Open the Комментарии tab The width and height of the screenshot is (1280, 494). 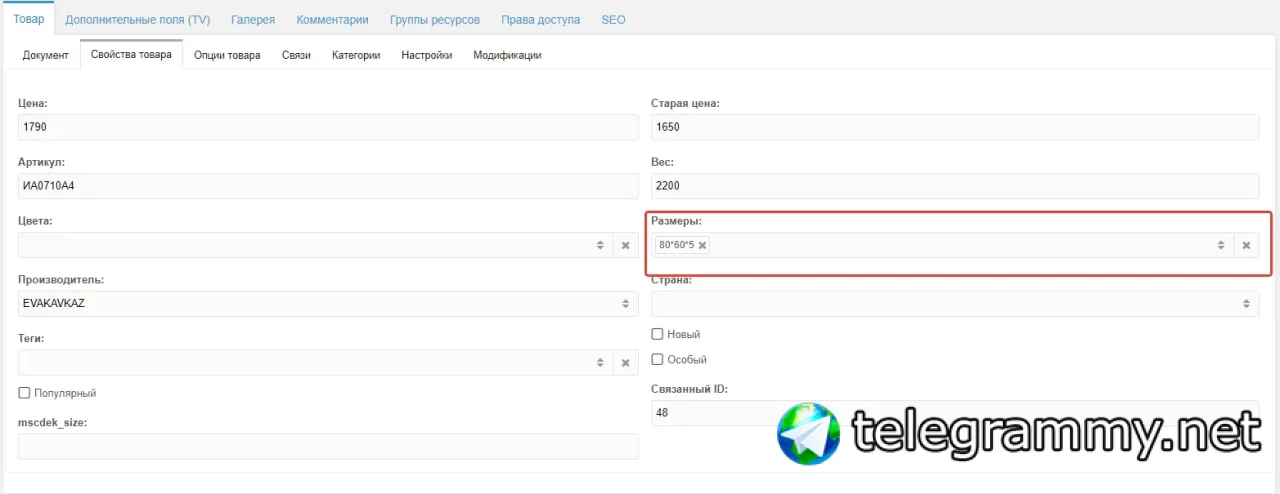[332, 19]
